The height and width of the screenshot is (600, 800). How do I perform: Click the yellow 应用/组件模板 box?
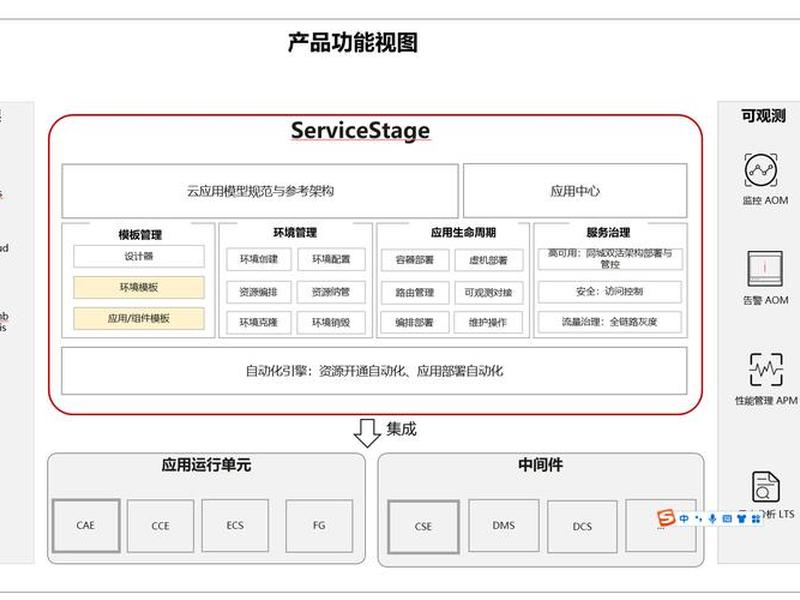click(139, 318)
